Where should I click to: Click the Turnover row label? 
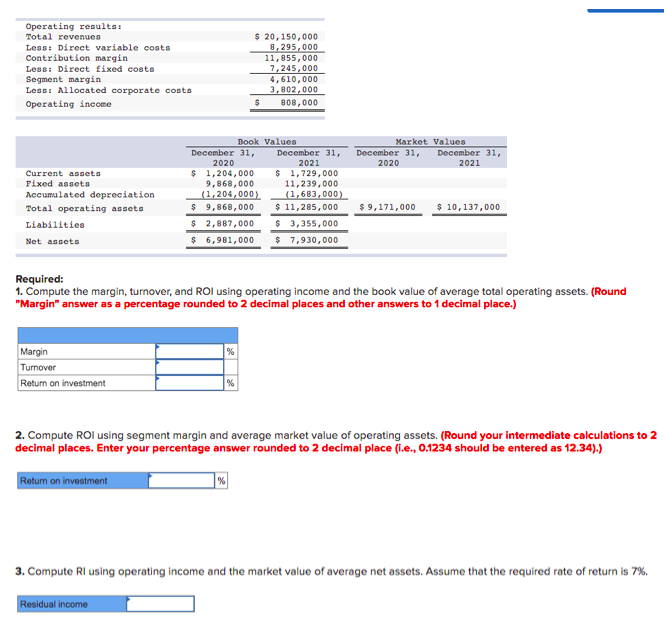[38, 367]
